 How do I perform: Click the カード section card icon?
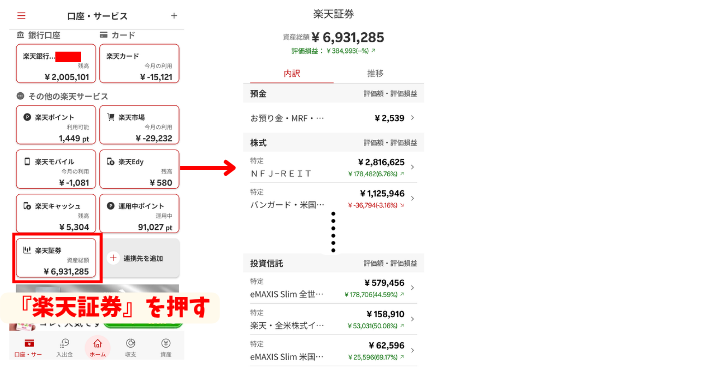click(104, 35)
